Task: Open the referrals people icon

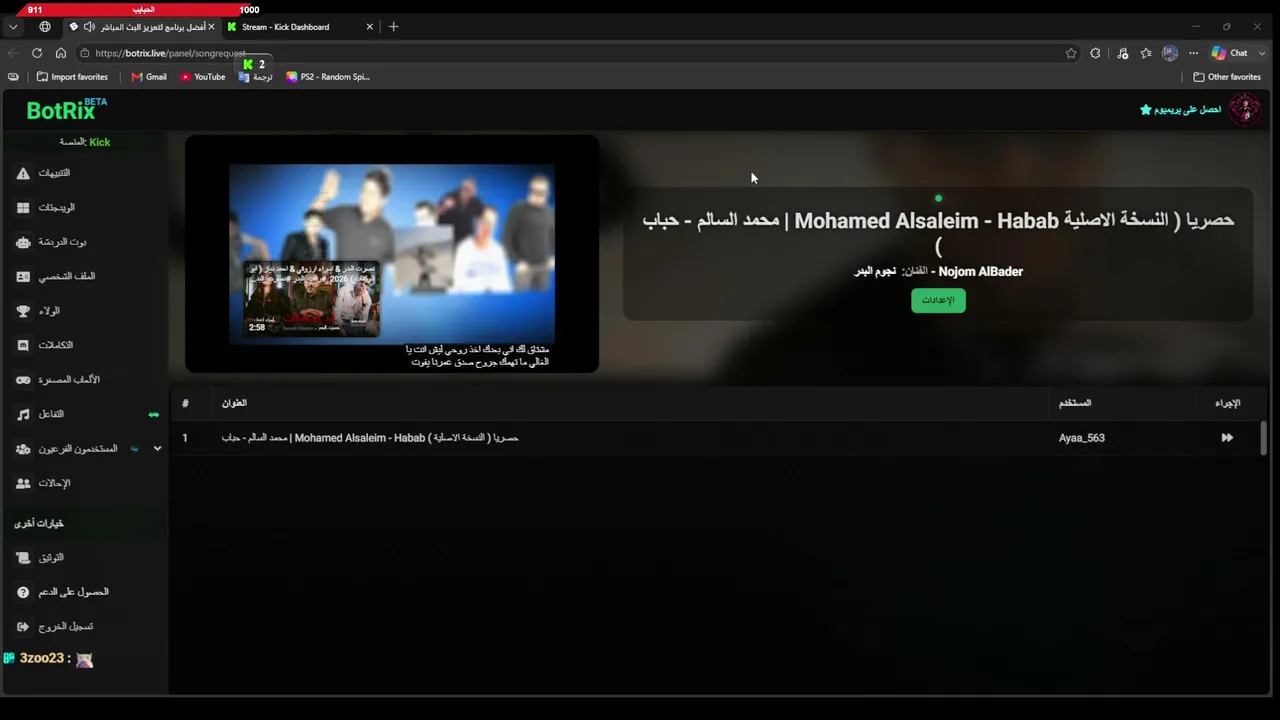Action: tap(23, 483)
